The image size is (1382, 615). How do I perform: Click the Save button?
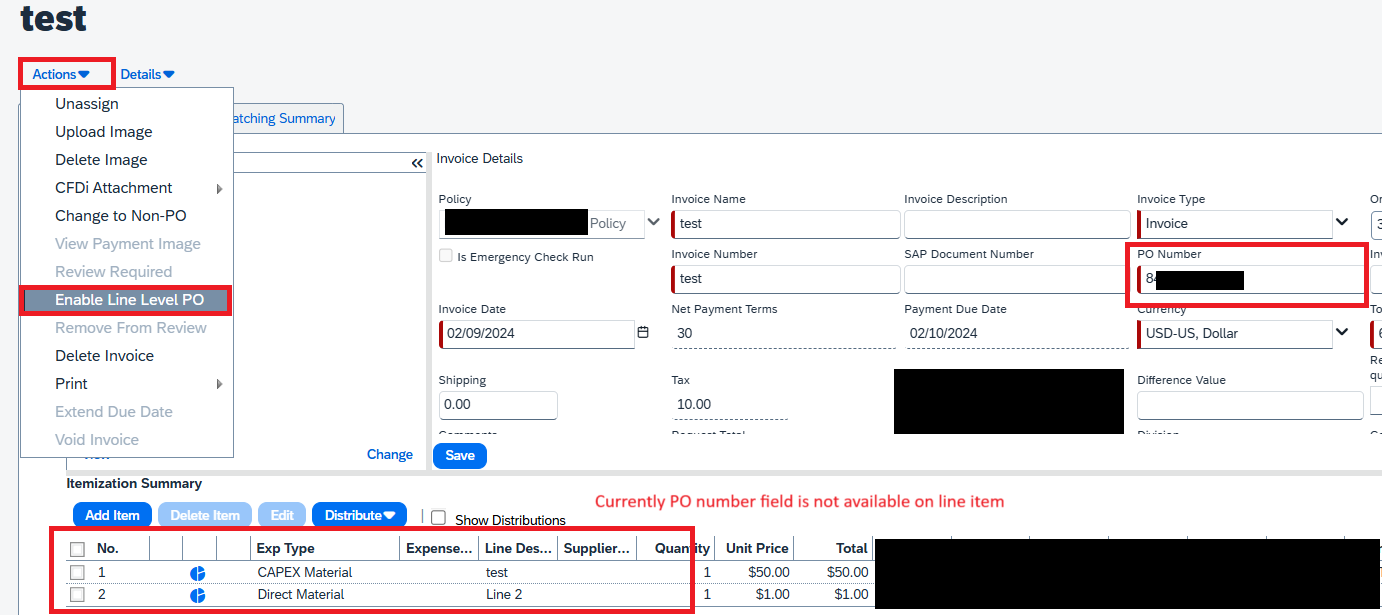coord(460,455)
